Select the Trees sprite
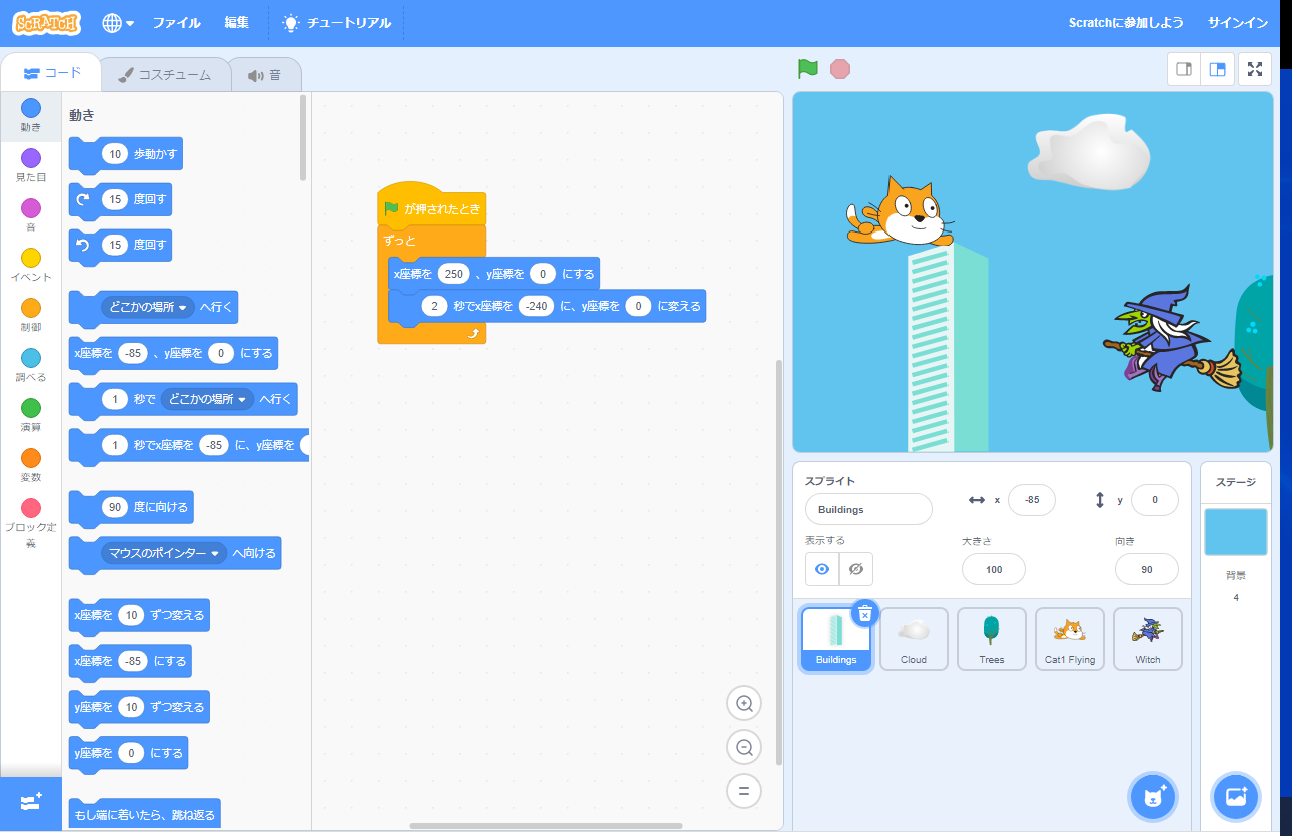 point(992,639)
